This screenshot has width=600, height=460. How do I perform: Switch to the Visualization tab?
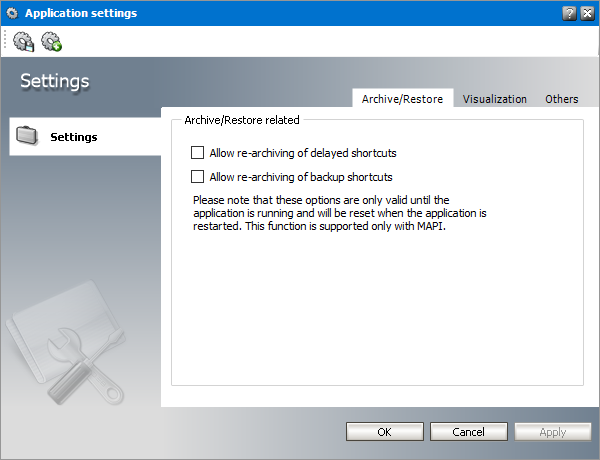(x=495, y=99)
